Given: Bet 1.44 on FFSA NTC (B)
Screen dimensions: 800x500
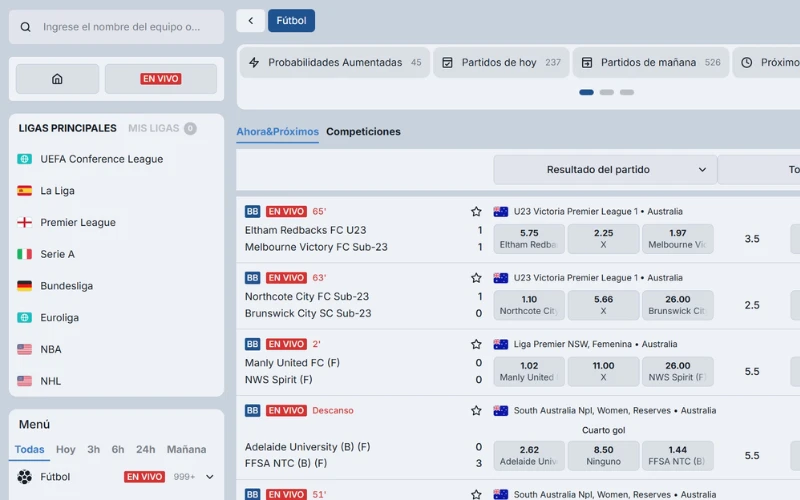Looking at the screenshot, I should coord(678,456).
